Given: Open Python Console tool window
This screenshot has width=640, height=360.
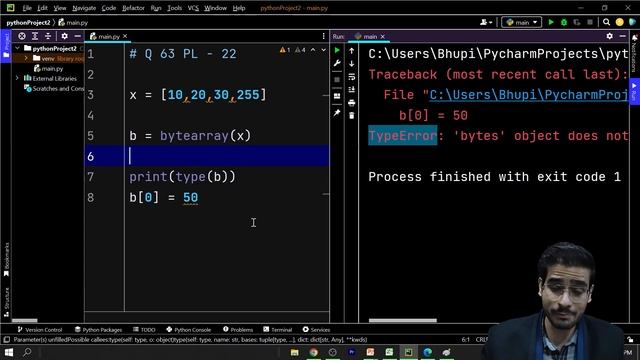Looking at the screenshot, I should click(189, 329).
